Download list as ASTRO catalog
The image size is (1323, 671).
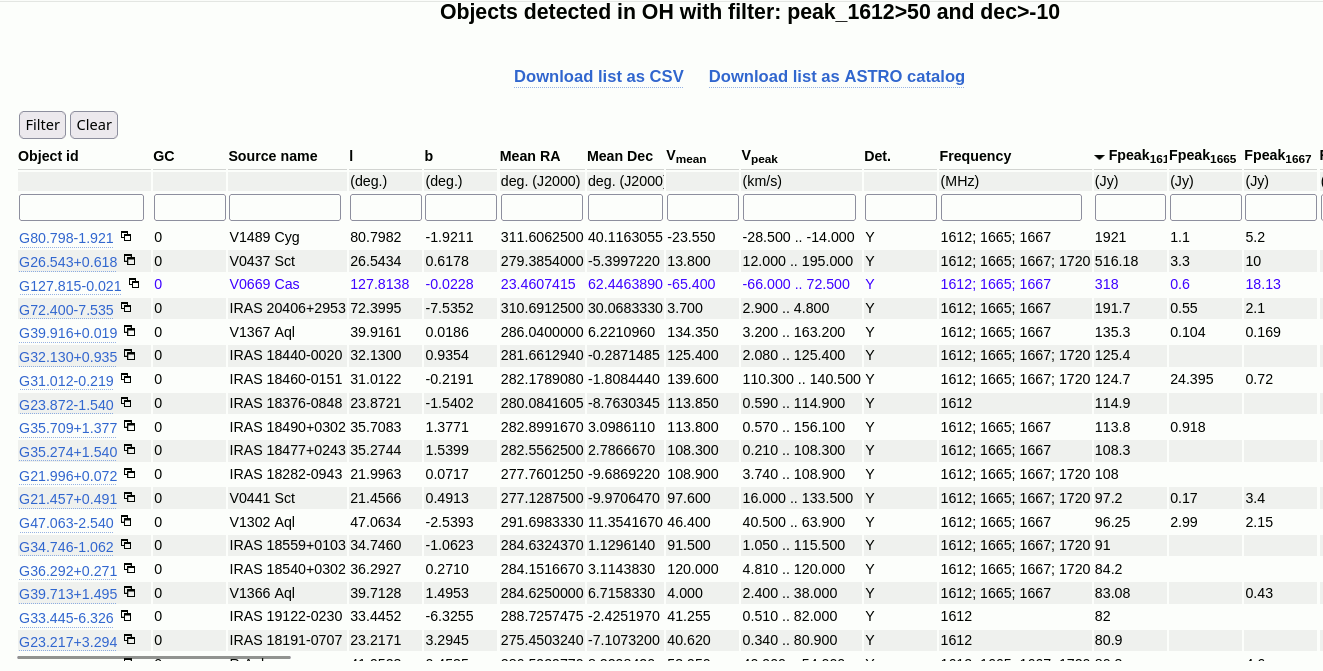click(x=836, y=77)
